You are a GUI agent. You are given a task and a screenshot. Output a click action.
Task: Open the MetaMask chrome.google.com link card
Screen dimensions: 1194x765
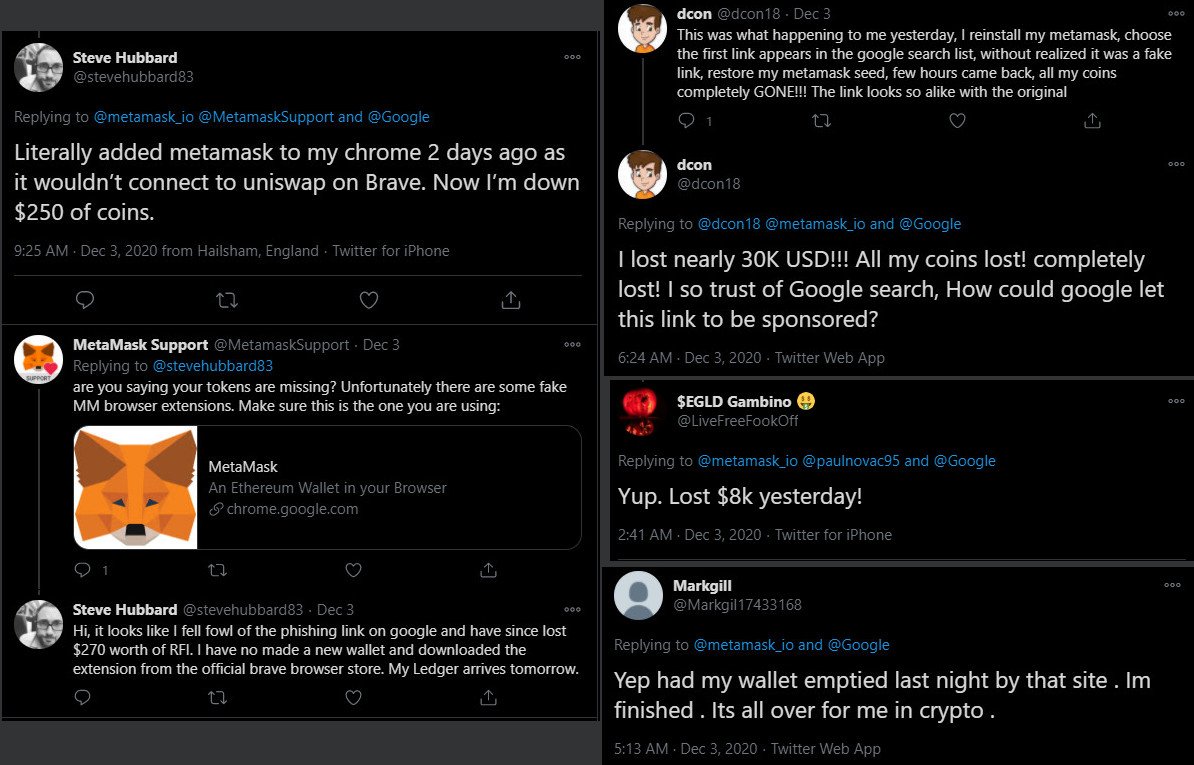pyautogui.click(x=327, y=487)
